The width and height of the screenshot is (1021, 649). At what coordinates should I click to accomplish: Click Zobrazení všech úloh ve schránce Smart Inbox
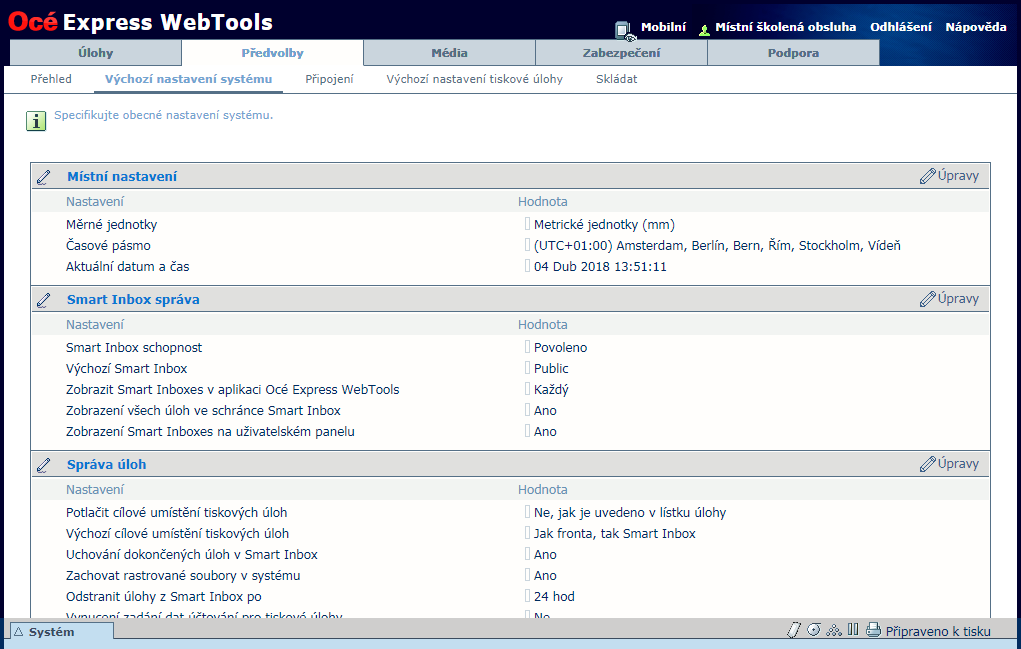pos(203,410)
